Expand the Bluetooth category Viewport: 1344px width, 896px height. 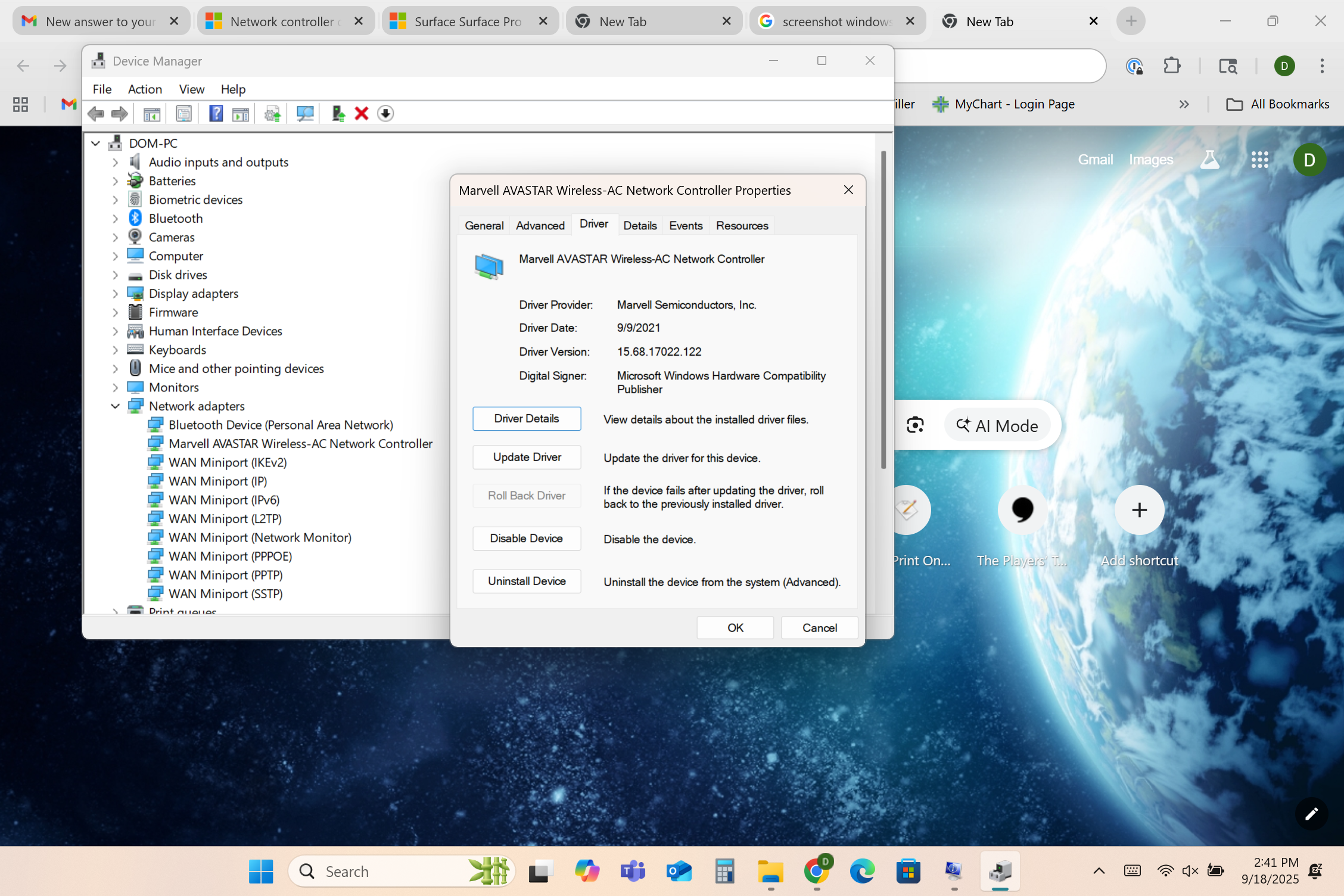[115, 218]
